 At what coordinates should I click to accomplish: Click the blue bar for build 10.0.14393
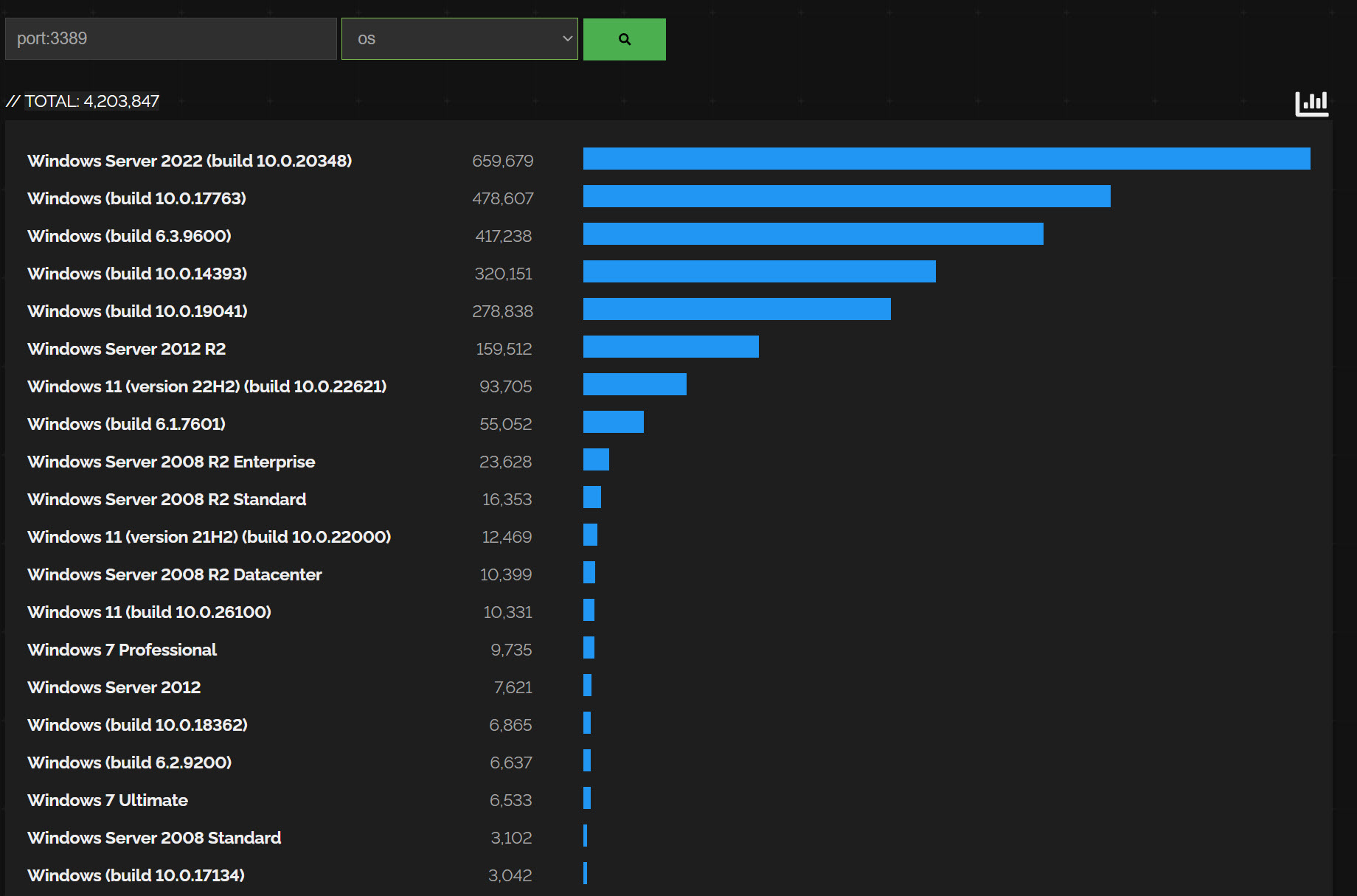click(x=760, y=271)
